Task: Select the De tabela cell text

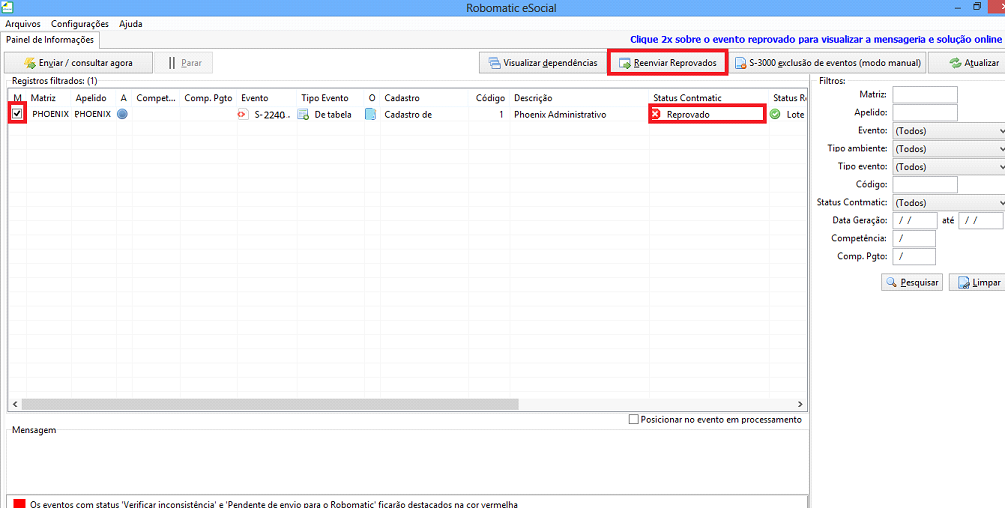Action: (333, 115)
